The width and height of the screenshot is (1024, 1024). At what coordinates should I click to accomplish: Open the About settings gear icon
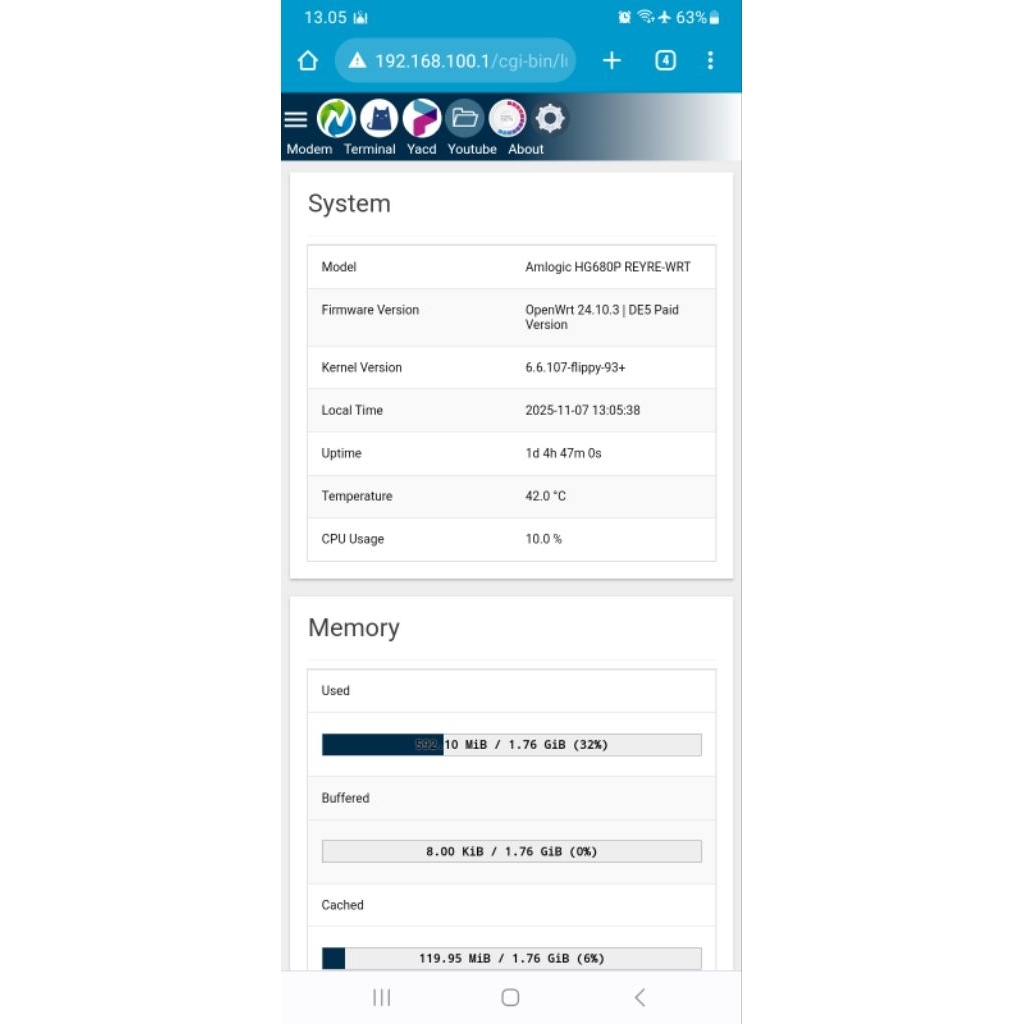click(x=549, y=117)
